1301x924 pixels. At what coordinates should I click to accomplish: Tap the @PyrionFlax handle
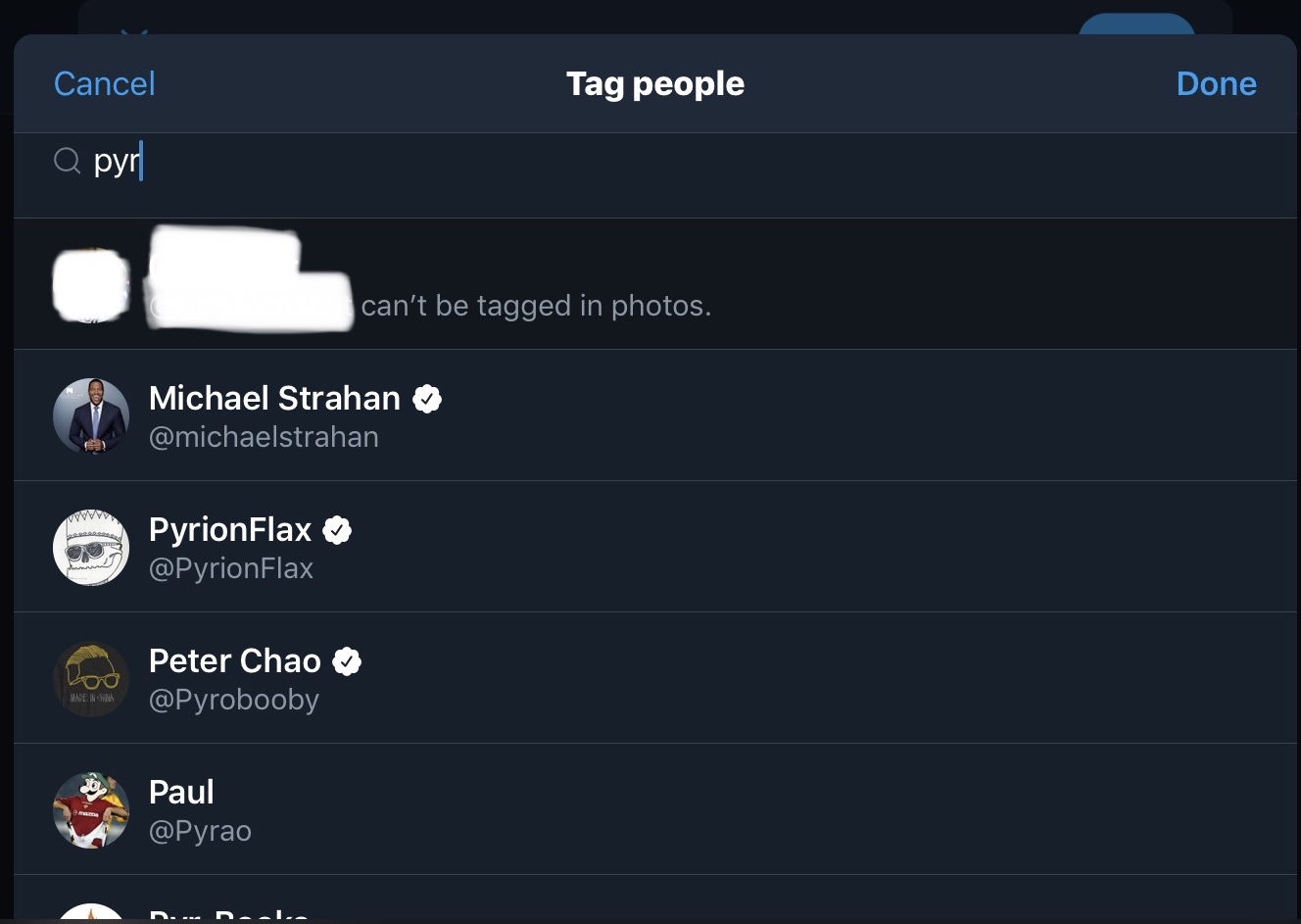[x=231, y=568]
